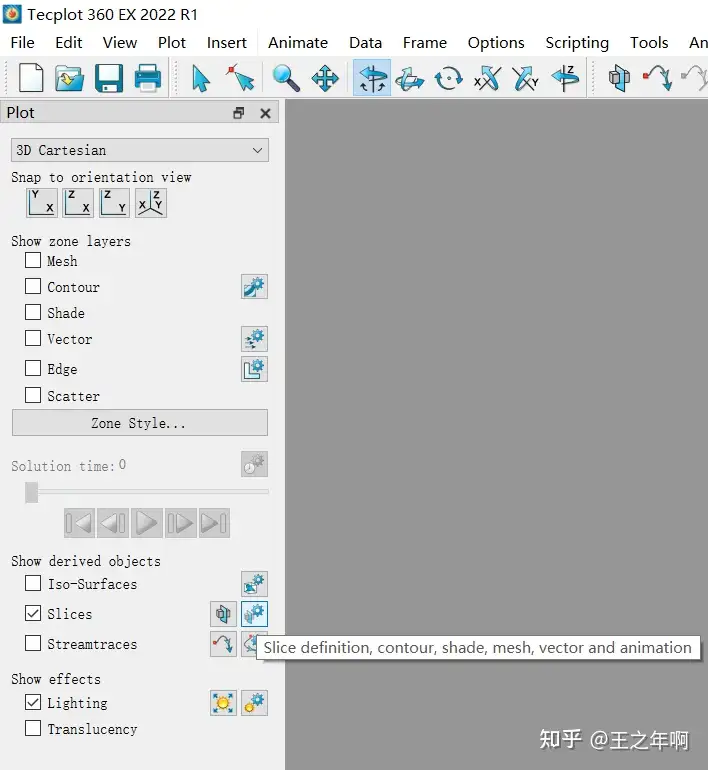This screenshot has width=708, height=770.
Task: Step forward one time step button
Action: (x=181, y=523)
